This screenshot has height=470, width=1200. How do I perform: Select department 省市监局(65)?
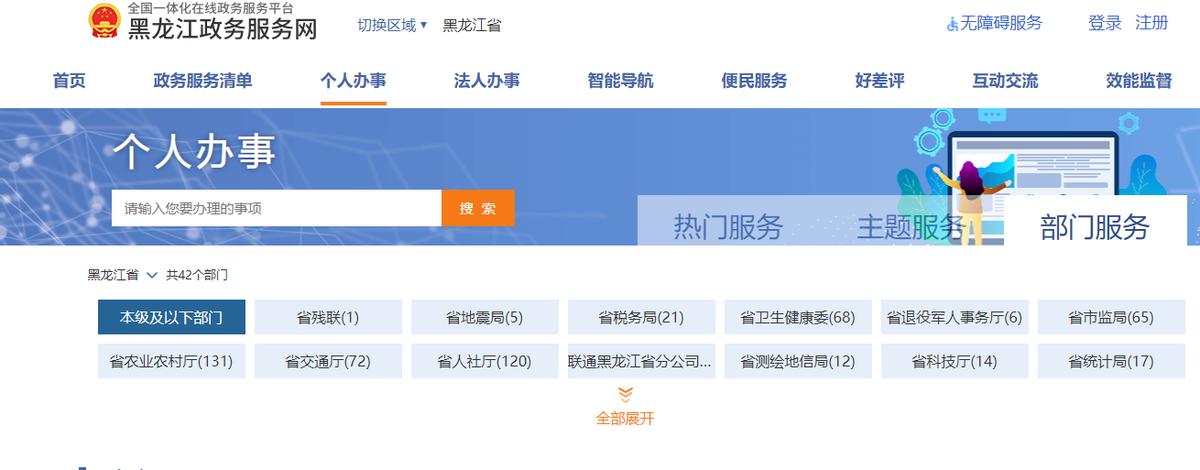(1111, 317)
